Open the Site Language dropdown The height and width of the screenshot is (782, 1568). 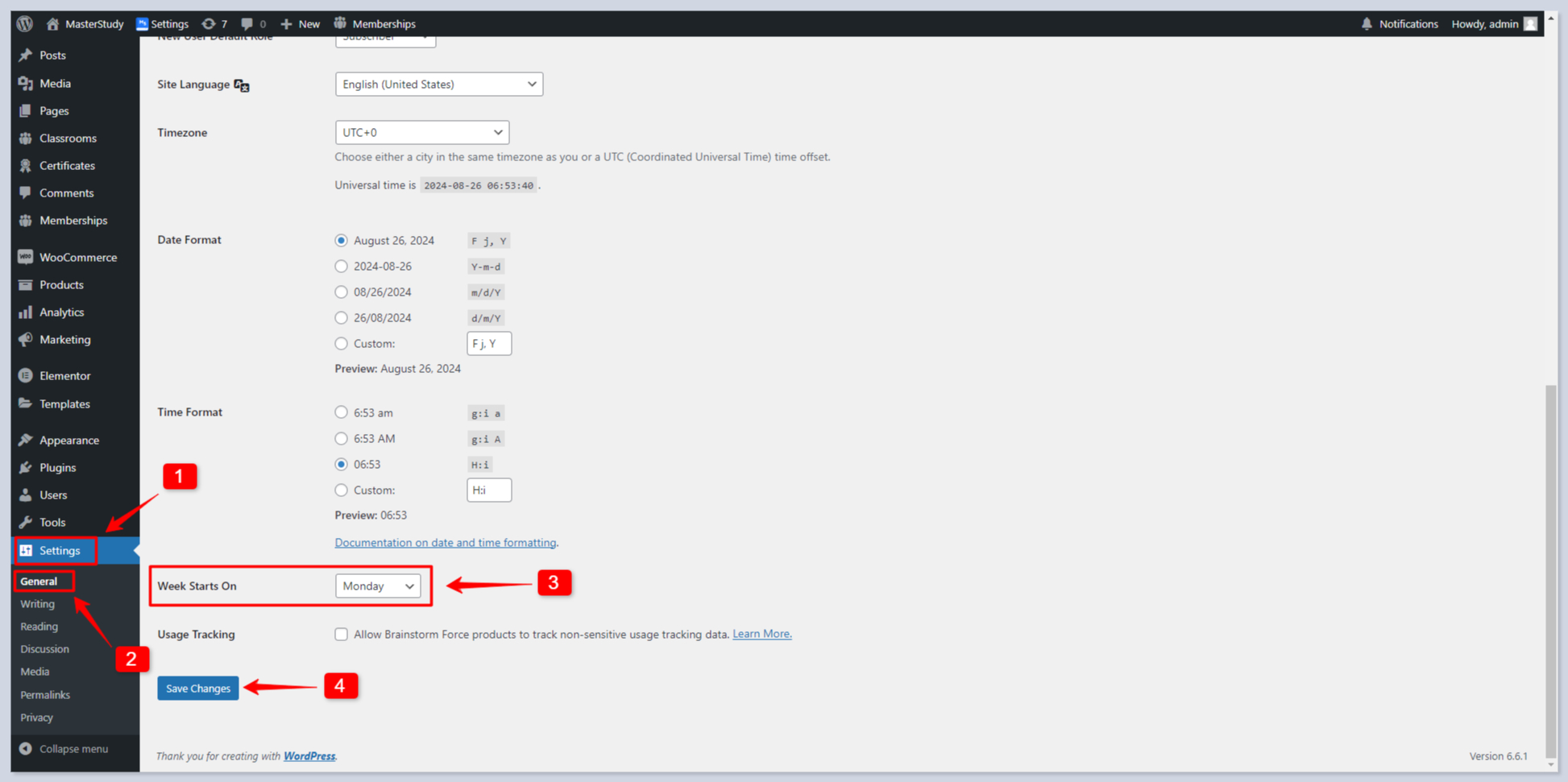(x=438, y=84)
